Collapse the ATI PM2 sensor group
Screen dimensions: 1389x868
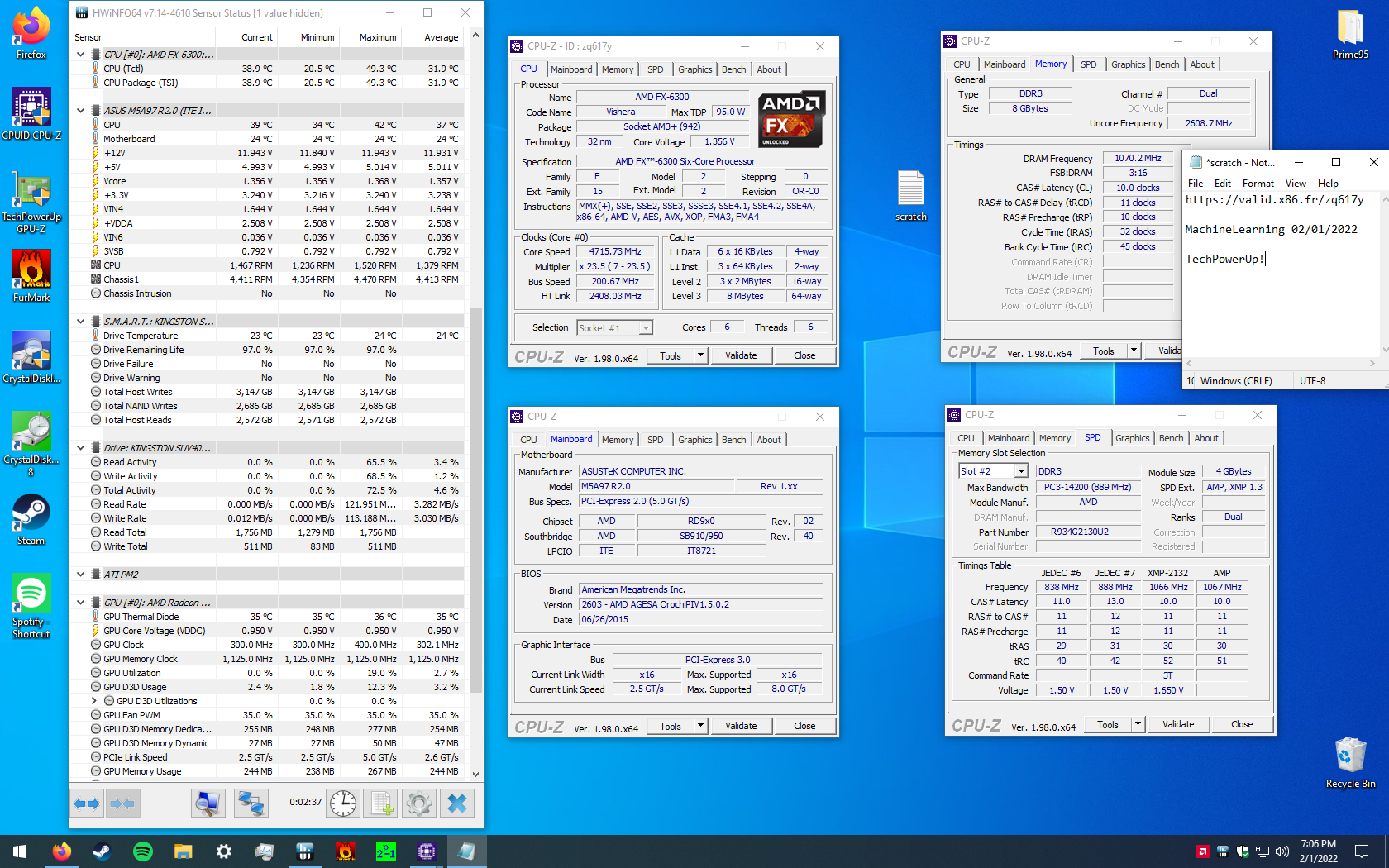[x=80, y=575]
